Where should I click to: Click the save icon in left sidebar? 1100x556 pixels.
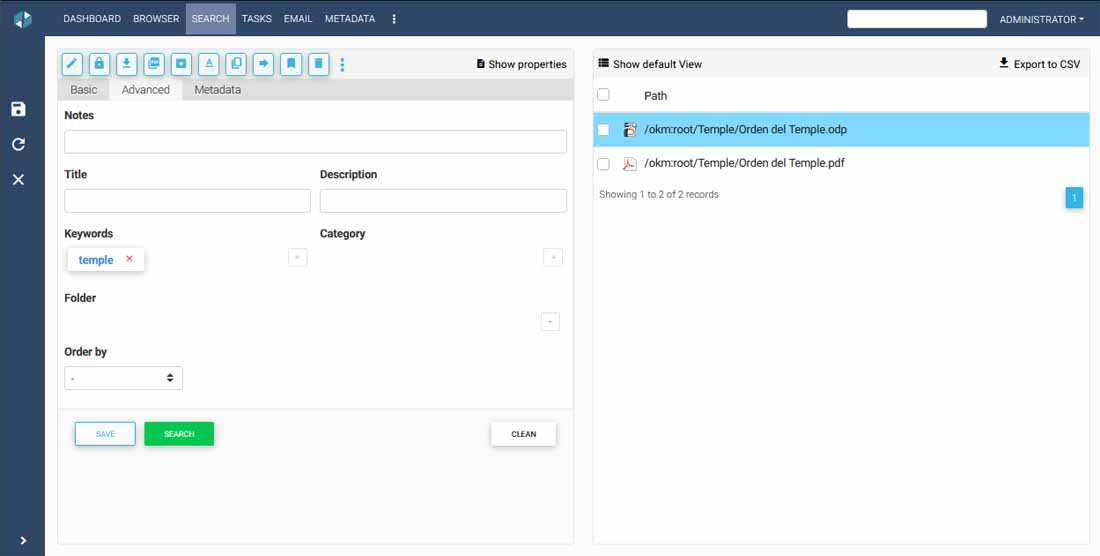tap(18, 109)
